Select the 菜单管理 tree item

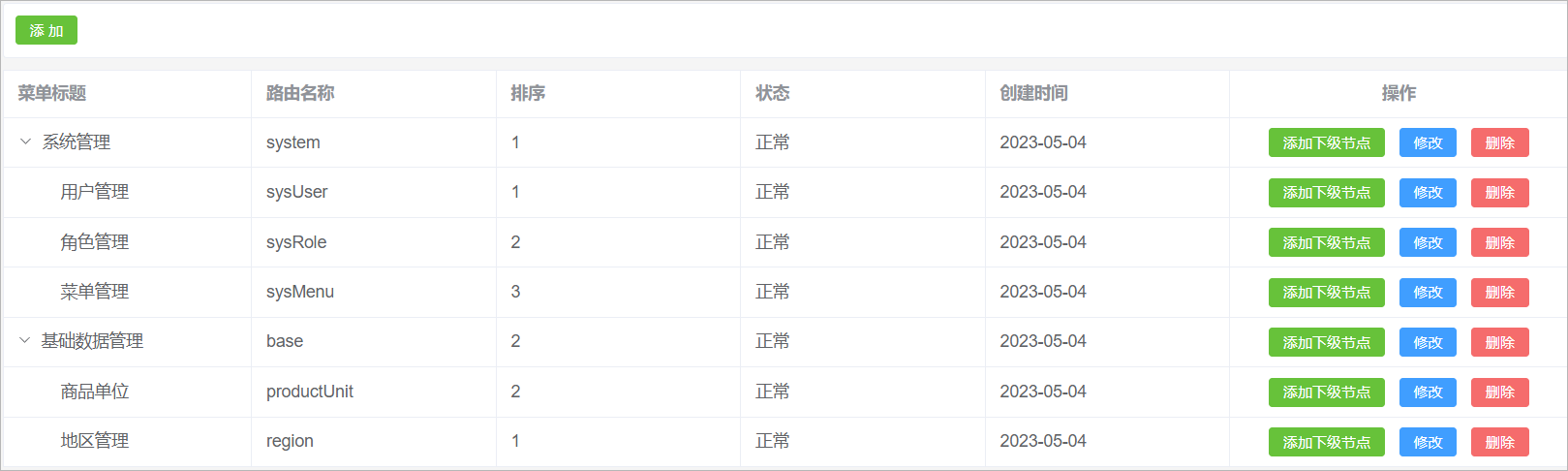click(x=94, y=292)
